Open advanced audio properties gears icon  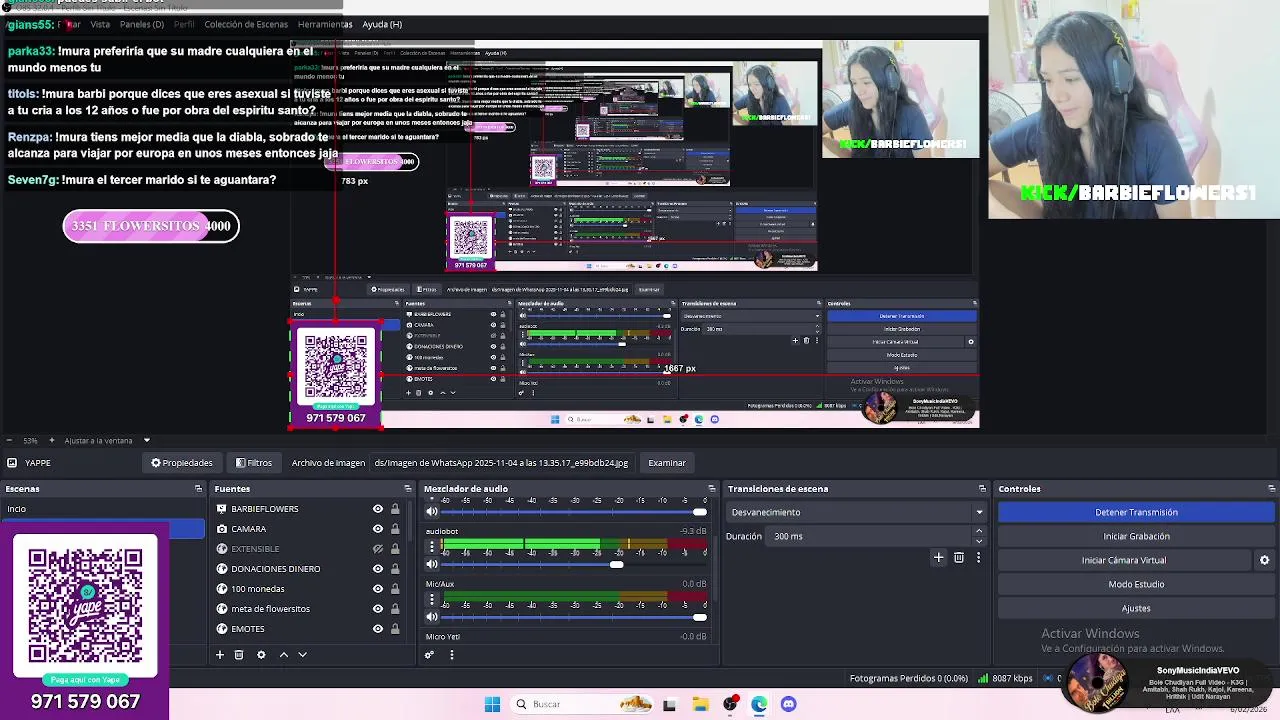tap(430, 655)
